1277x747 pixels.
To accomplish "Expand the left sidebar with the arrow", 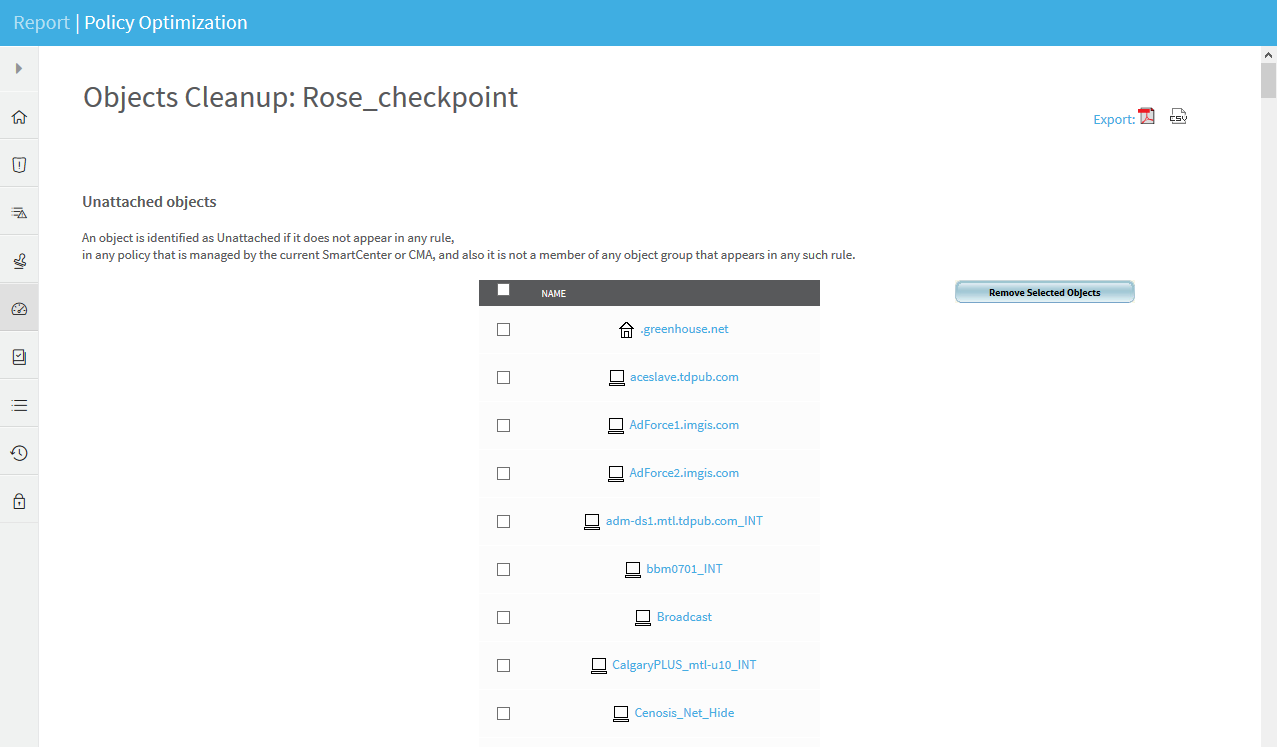I will point(19,69).
